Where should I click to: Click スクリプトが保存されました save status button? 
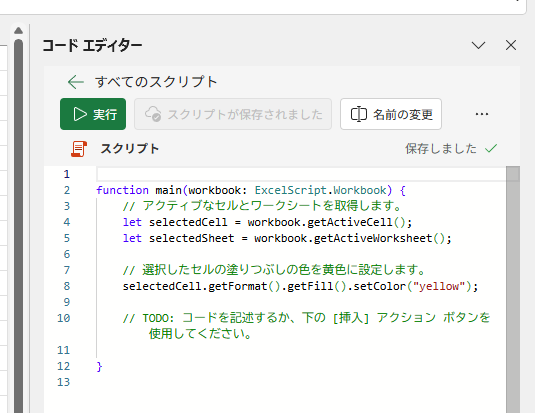[233, 114]
